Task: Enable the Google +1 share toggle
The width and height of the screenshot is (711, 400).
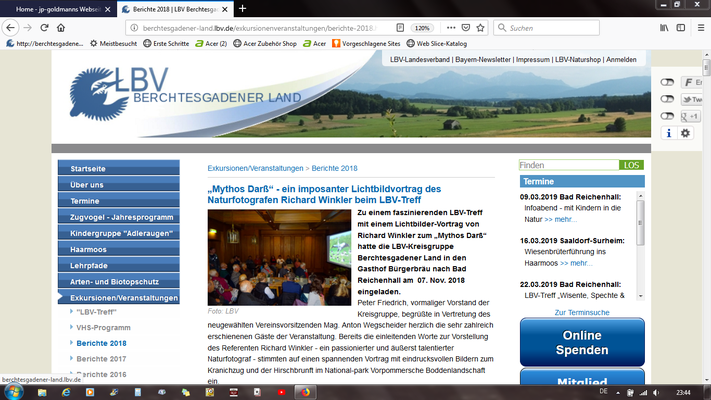Action: [667, 116]
